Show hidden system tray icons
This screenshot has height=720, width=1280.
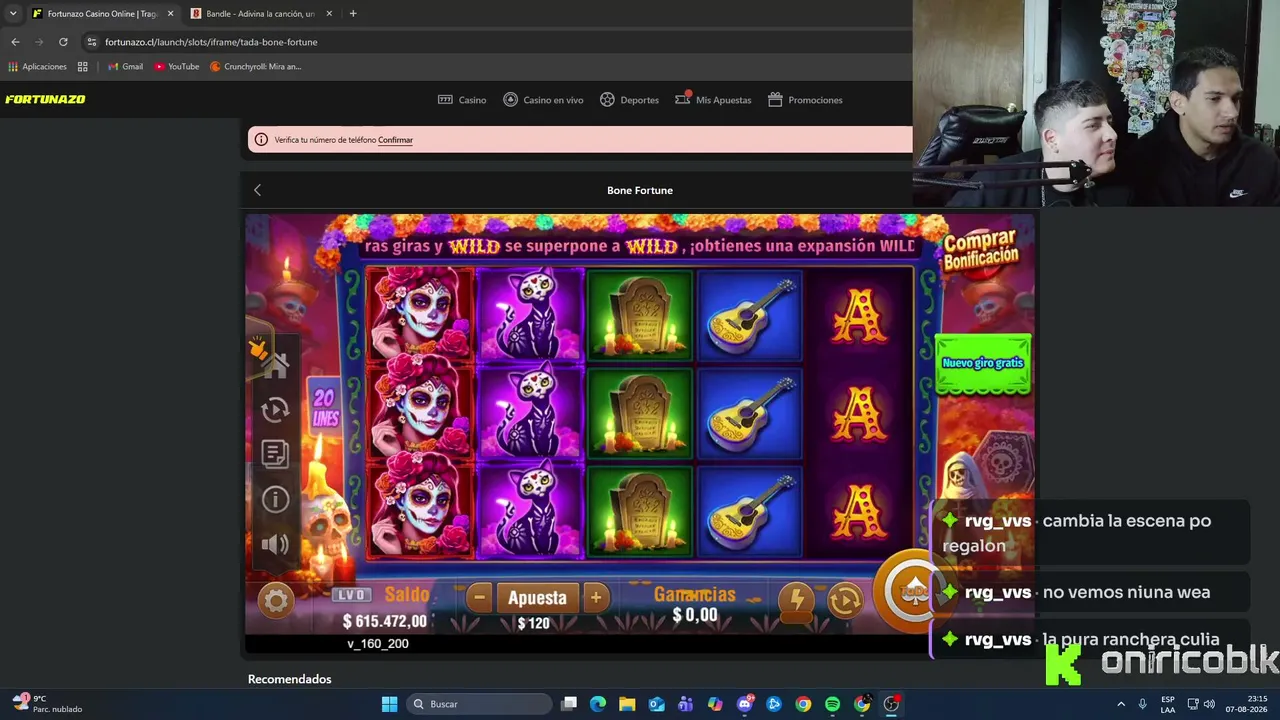[x=1121, y=704]
